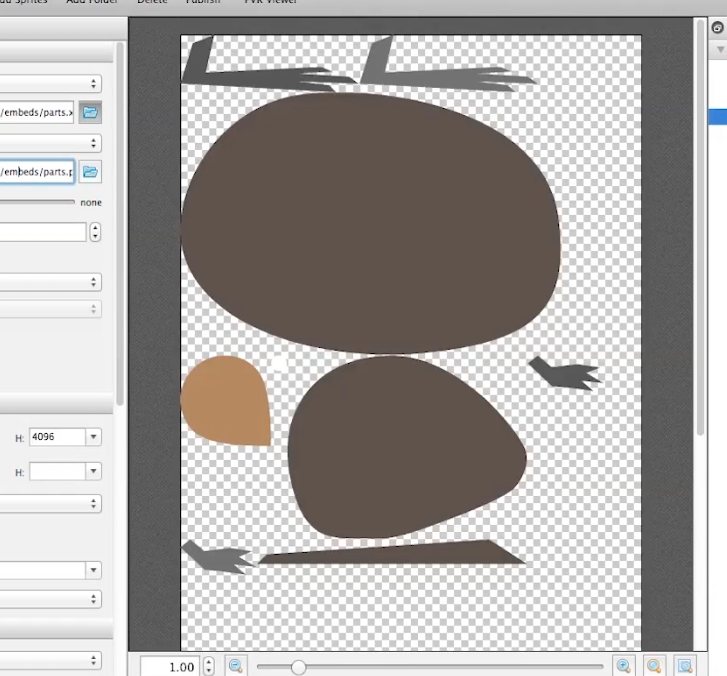727x676 pixels.
Task: Click stepper arrows next to 1.00 zoom
Action: 209,667
